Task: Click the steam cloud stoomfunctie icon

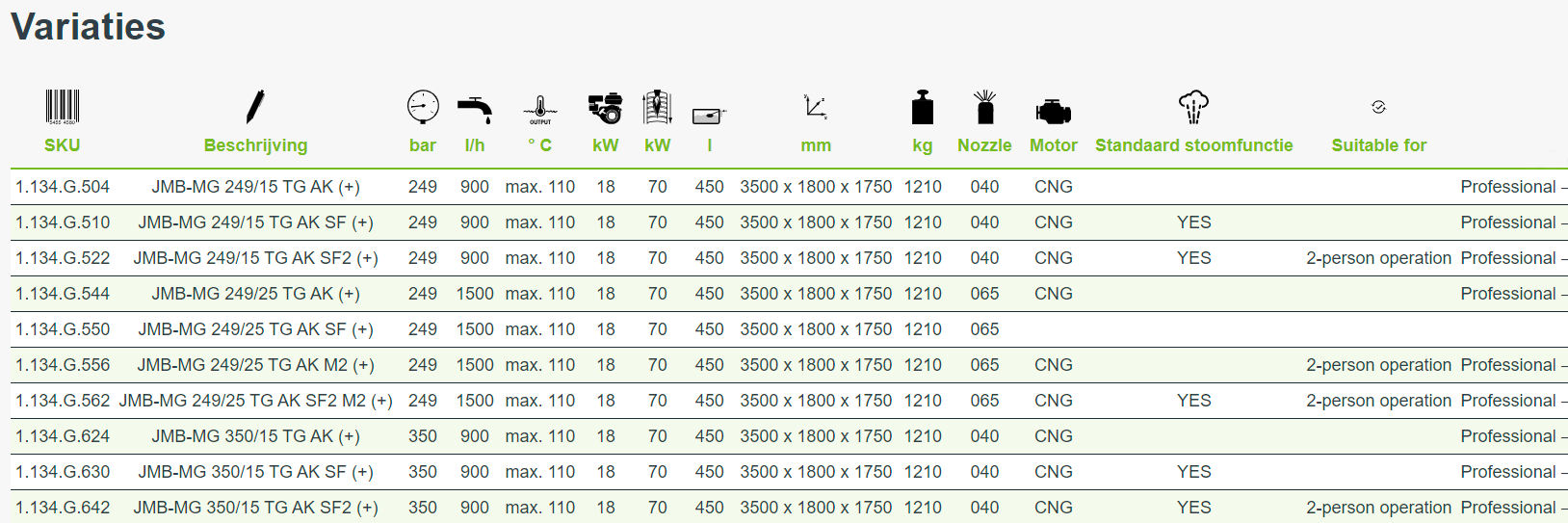Action: (1194, 107)
